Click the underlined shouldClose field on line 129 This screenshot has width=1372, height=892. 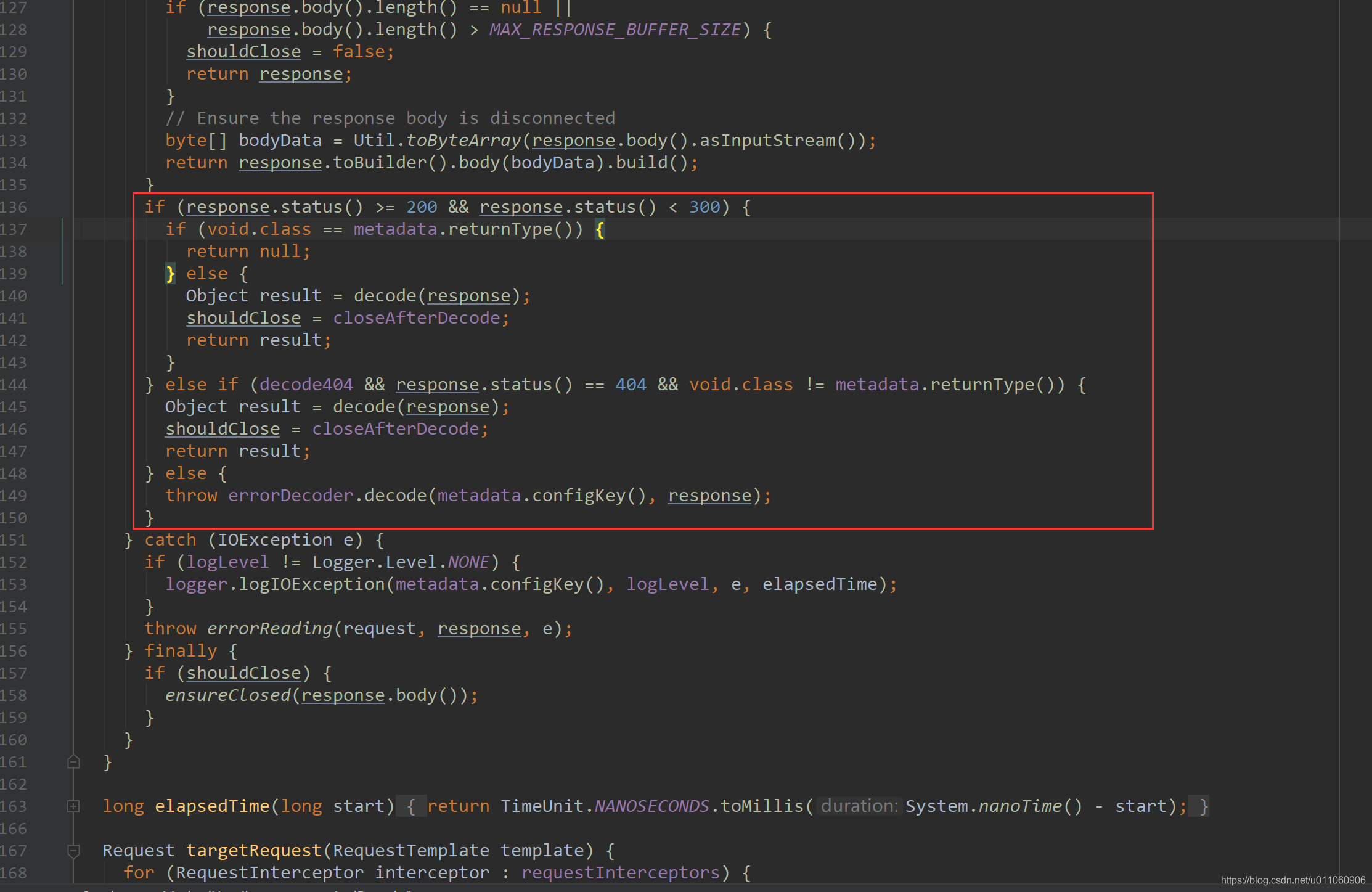tap(243, 51)
